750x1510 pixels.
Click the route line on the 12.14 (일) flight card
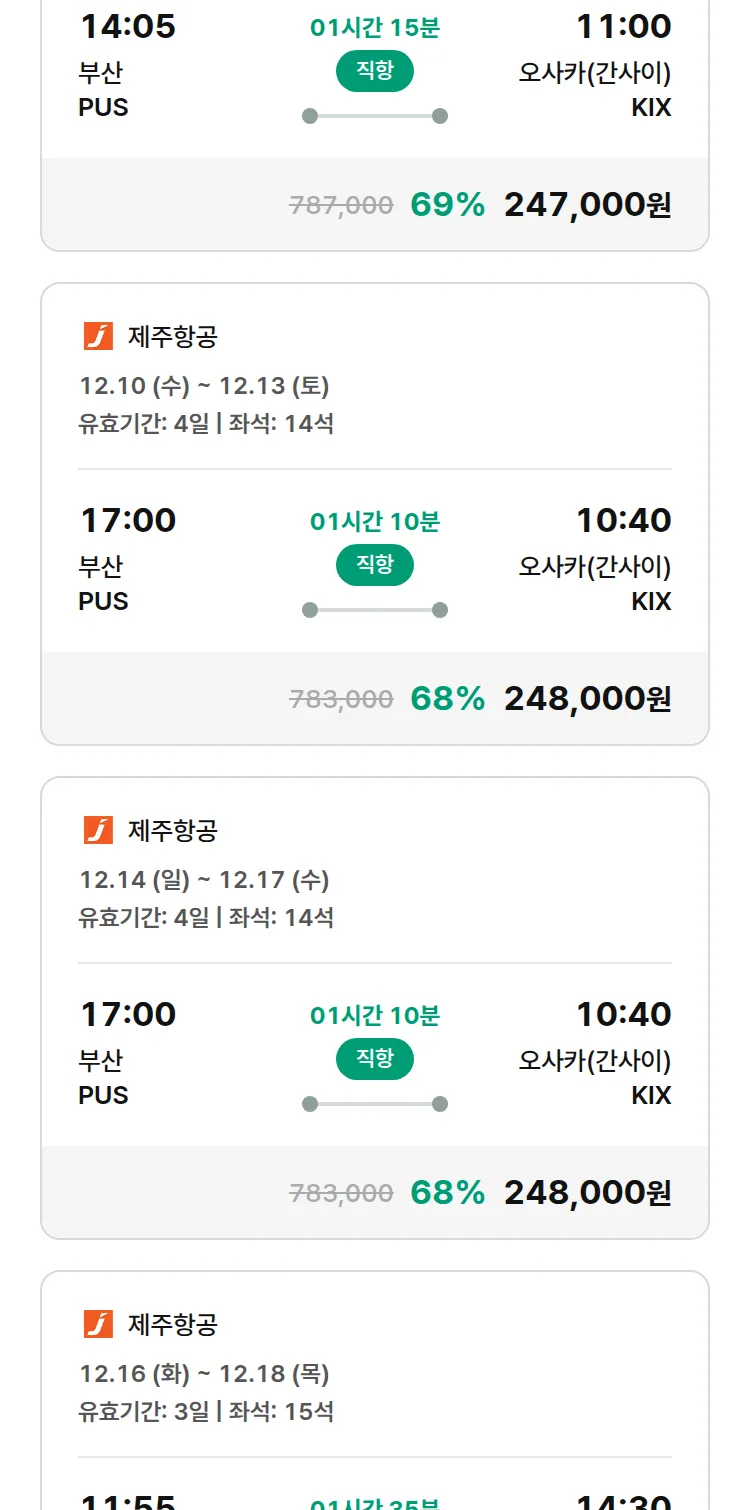coord(375,1104)
